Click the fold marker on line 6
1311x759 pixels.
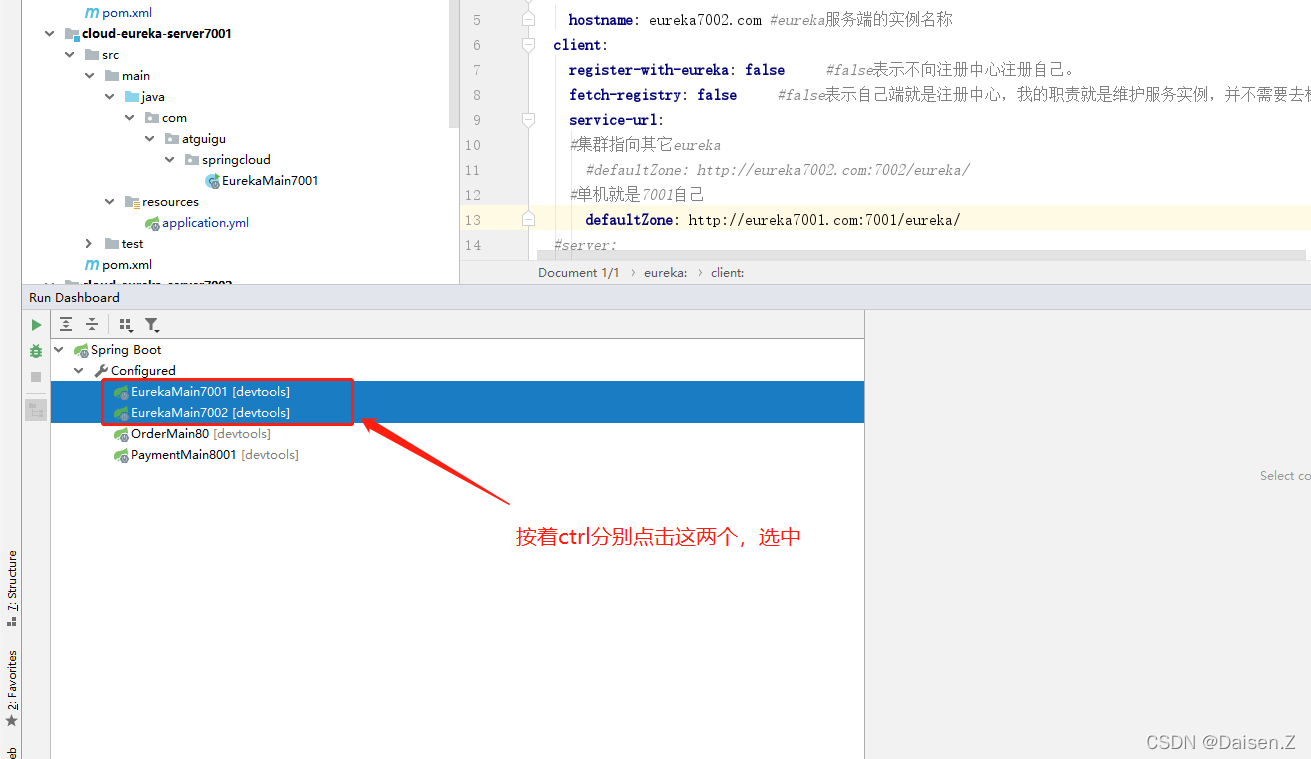528,45
